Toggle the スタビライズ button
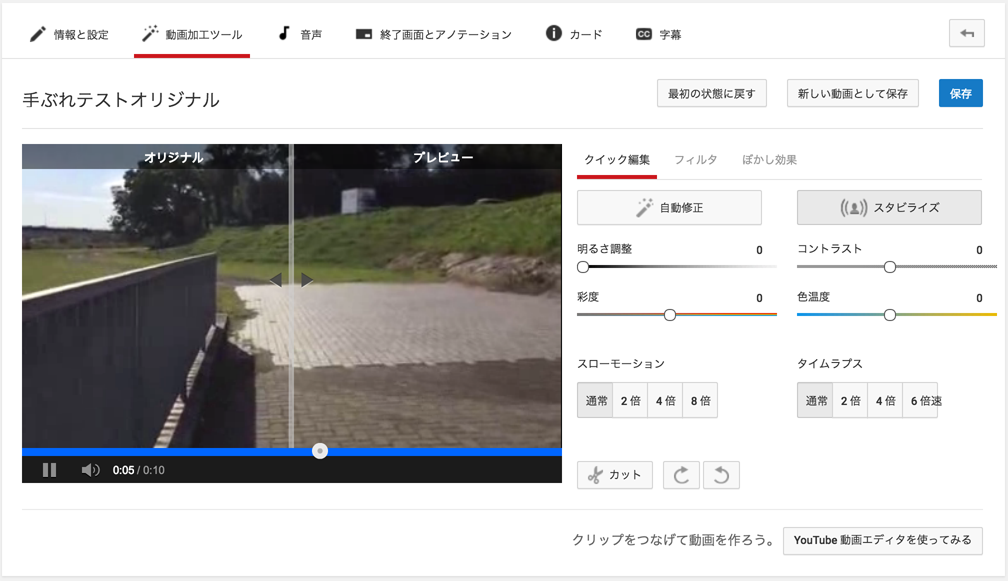Image resolution: width=1008 pixels, height=581 pixels. coord(889,208)
